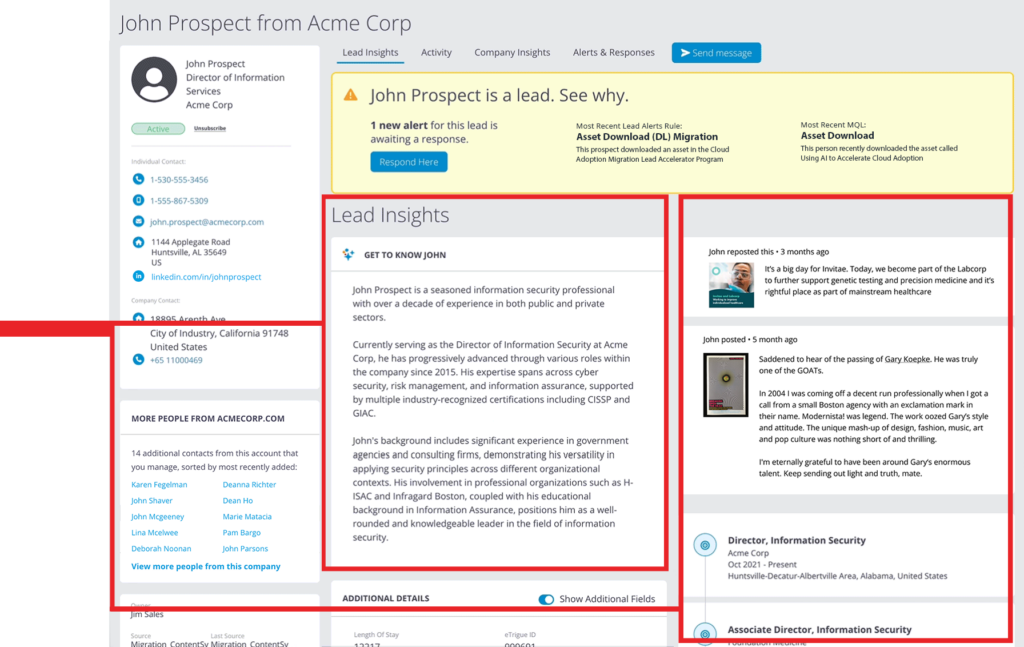Click the warning triangle icon in the lead banner

pos(351,95)
